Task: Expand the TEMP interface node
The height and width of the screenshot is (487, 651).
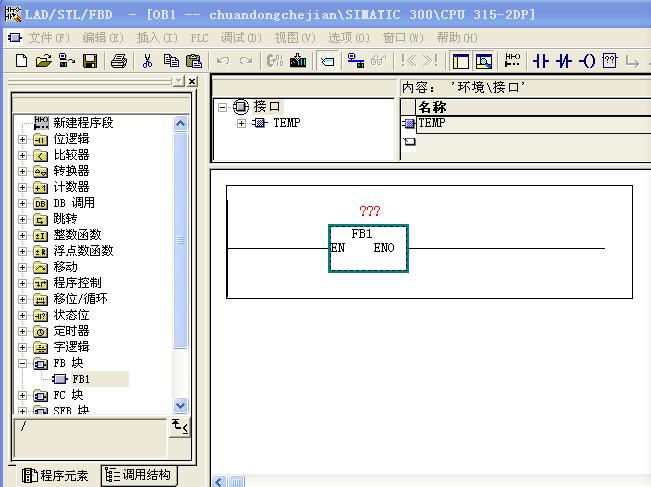Action: pyautogui.click(x=241, y=123)
